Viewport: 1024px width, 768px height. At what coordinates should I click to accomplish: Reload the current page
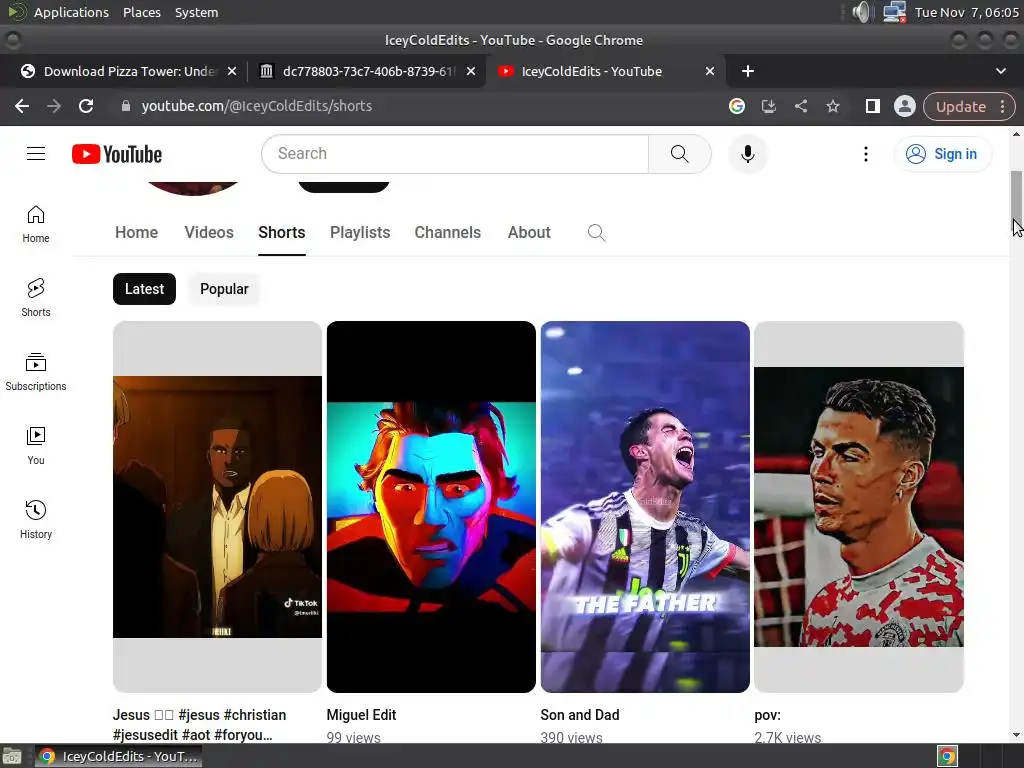(86, 106)
